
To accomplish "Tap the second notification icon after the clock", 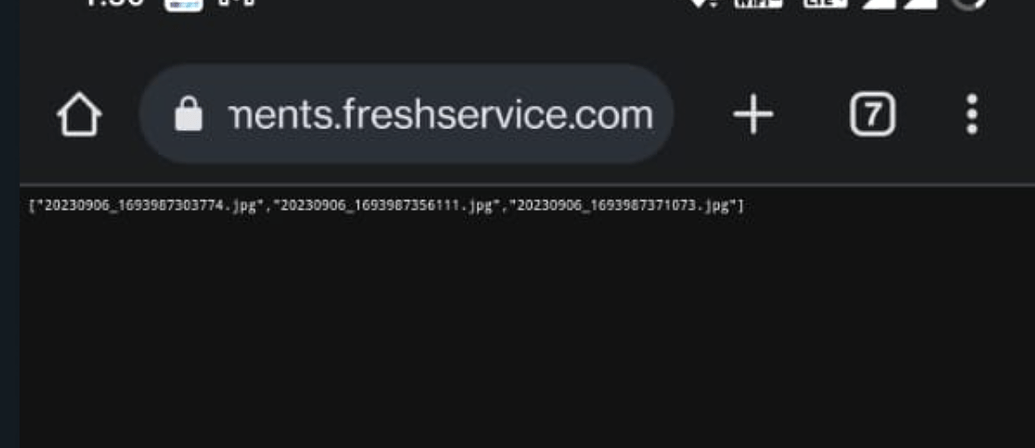I will [236, 3].
